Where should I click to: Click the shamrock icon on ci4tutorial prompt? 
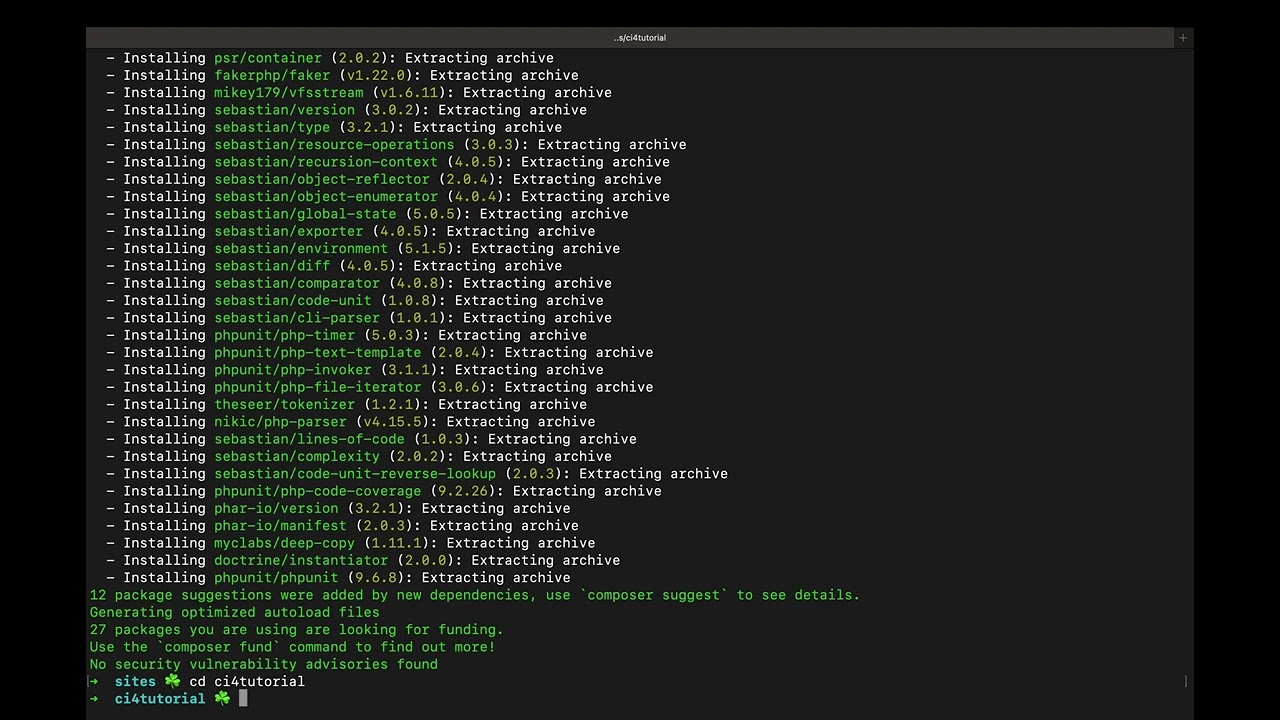coord(222,698)
